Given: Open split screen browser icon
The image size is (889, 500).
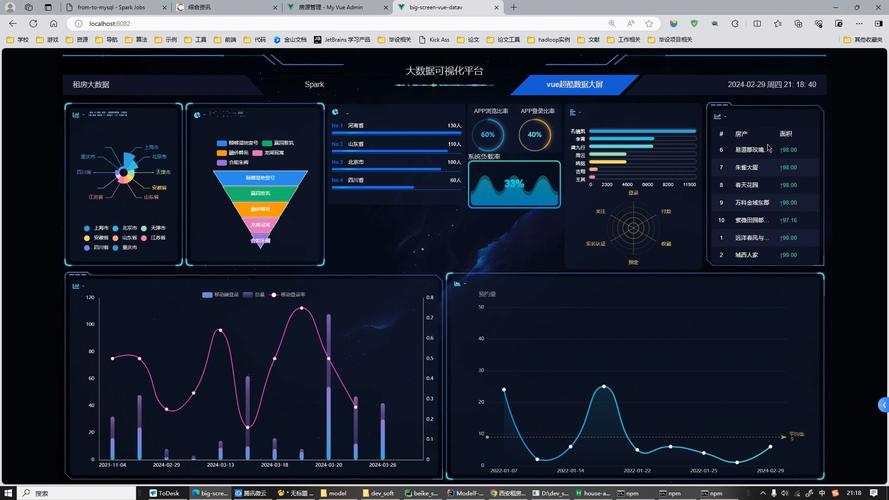Looking at the screenshot, I should click(757, 24).
